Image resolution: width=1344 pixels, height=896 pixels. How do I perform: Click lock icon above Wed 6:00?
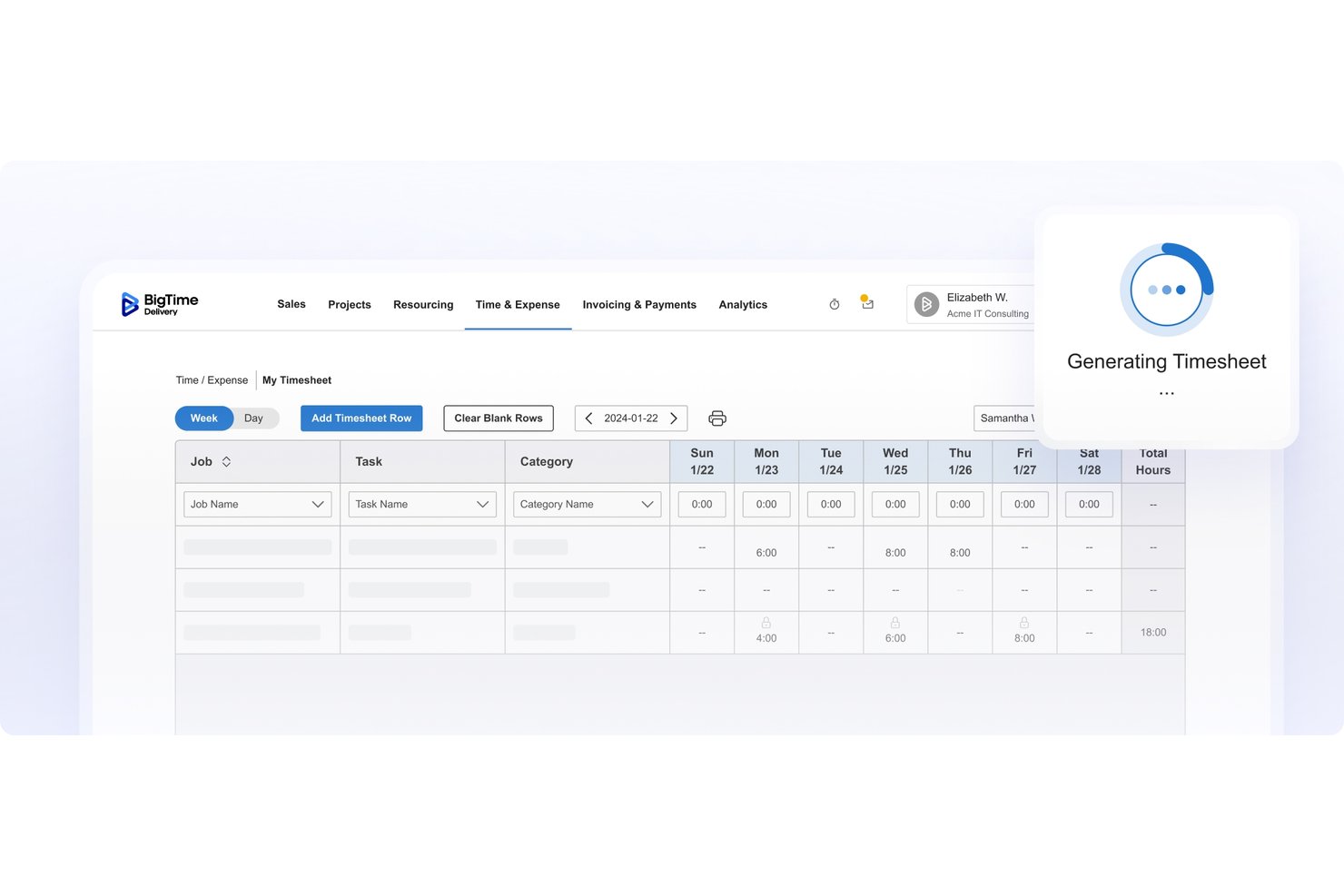click(x=895, y=623)
